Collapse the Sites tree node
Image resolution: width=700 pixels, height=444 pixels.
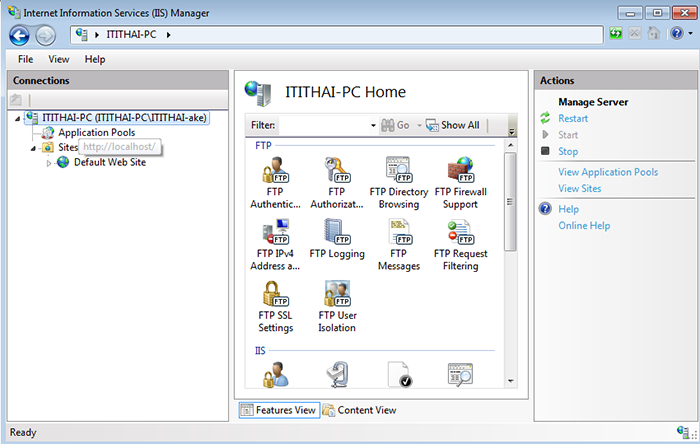(33, 148)
